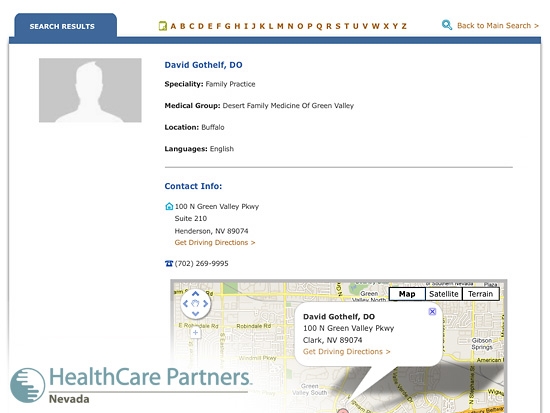
Task: Open Get Driving Directions under contact address
Action: coord(215,242)
